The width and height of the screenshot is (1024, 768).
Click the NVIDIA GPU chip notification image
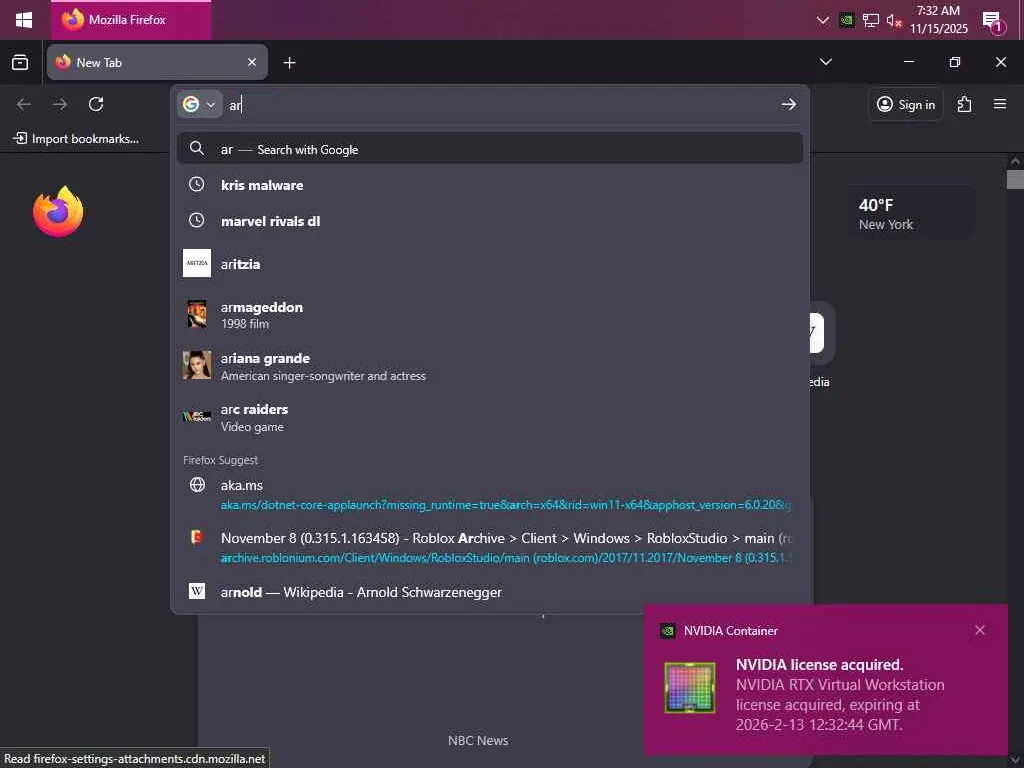[x=690, y=688]
